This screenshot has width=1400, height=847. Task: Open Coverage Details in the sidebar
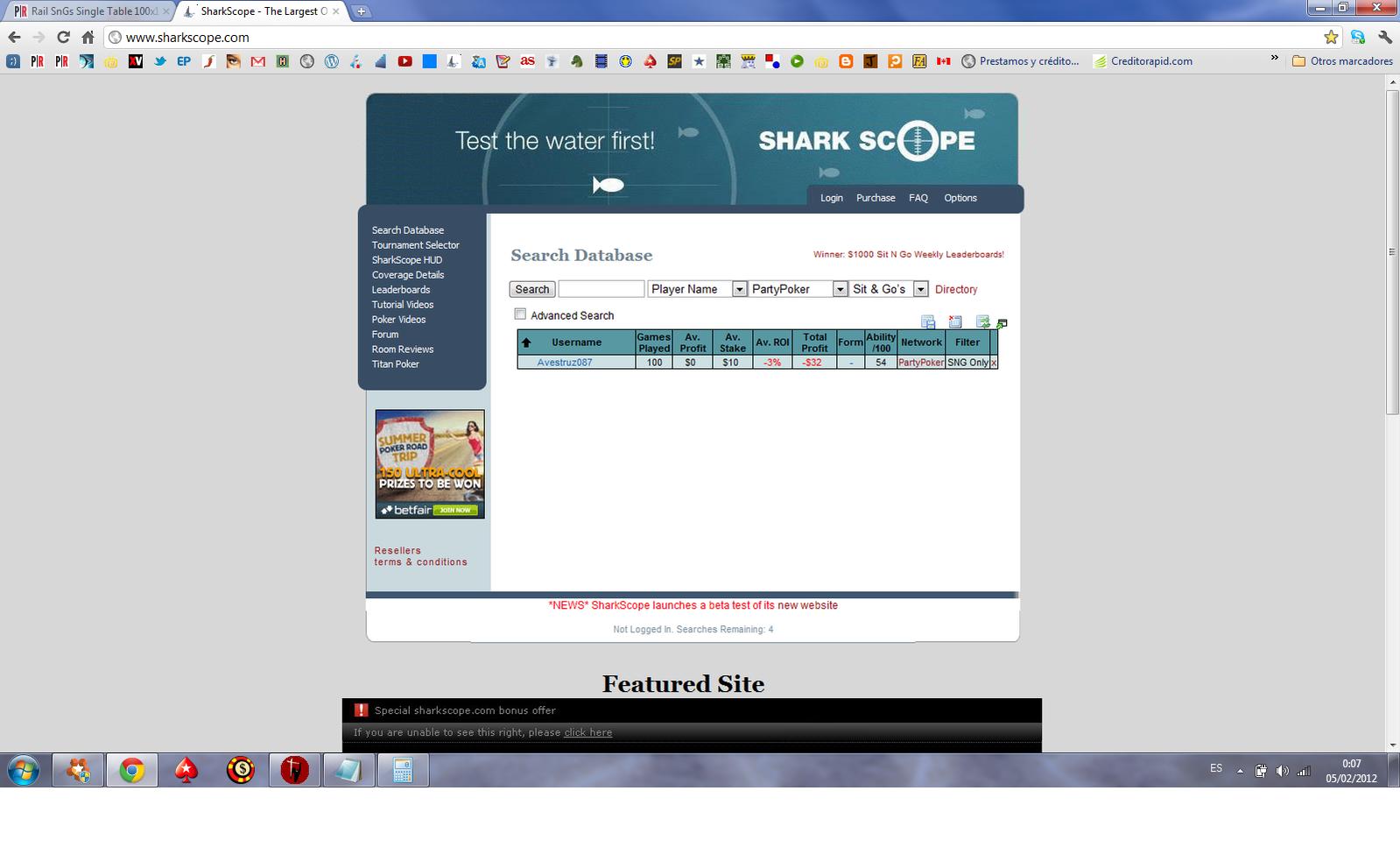pyautogui.click(x=407, y=275)
